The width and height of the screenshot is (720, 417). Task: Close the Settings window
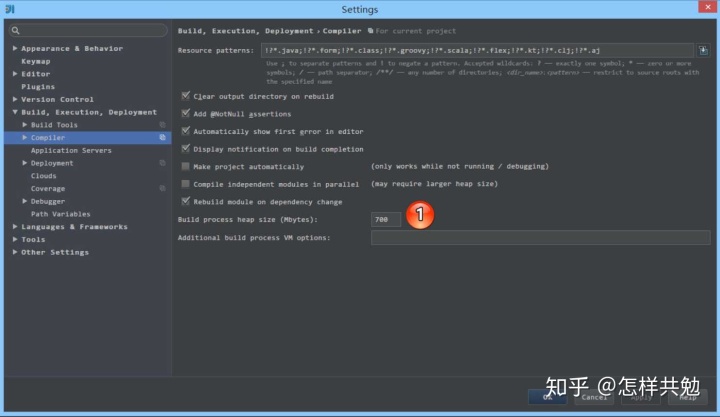707,7
